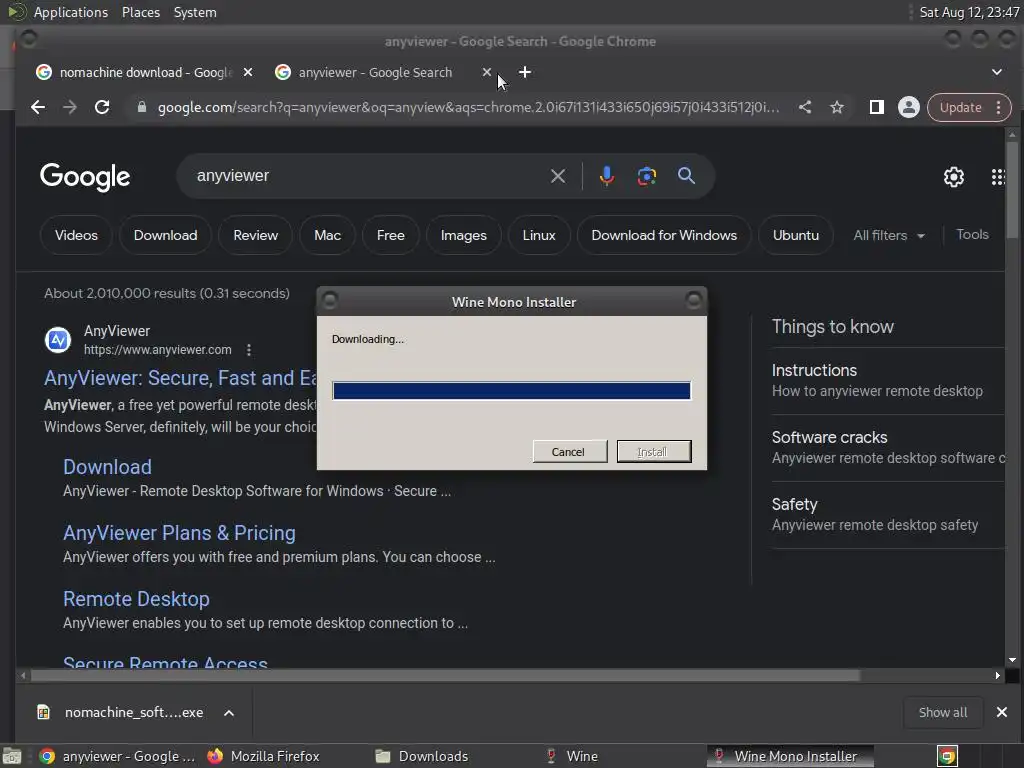Apply the Linux filter chip
The height and width of the screenshot is (768, 1024).
[x=539, y=235]
